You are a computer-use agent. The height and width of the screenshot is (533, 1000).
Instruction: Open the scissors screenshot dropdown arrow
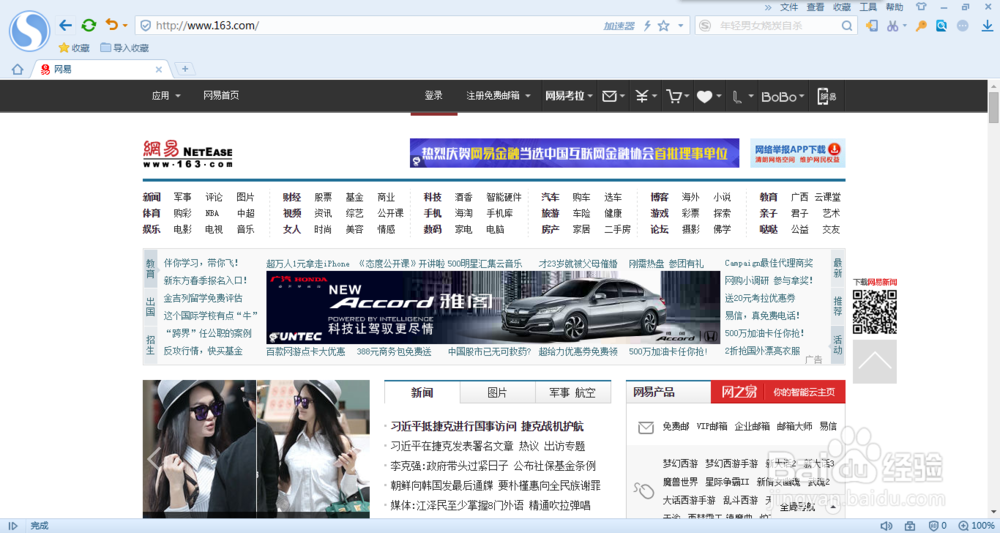904,26
